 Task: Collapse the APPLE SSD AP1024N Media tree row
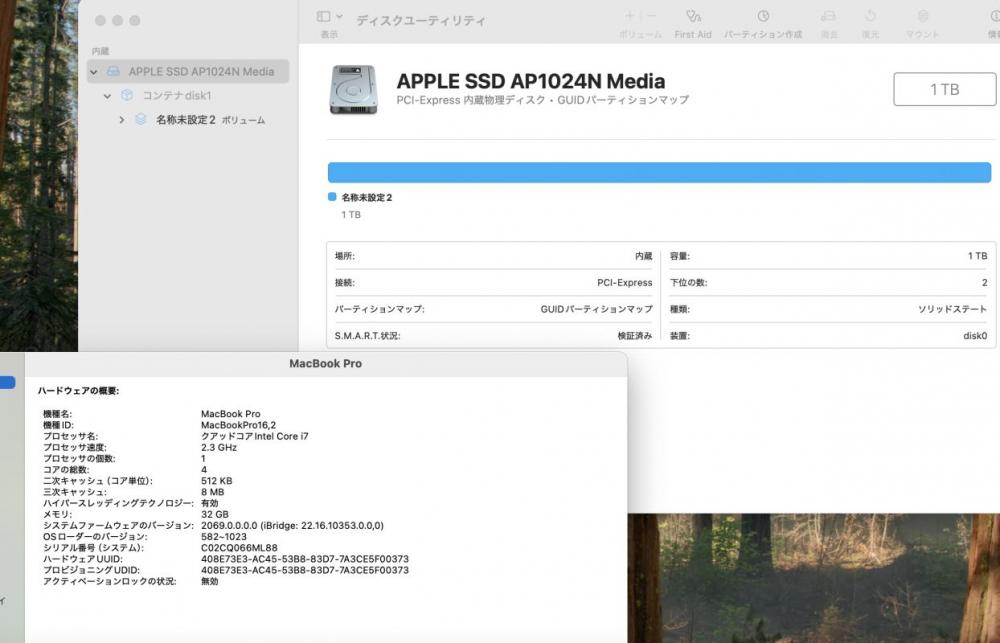pos(94,71)
